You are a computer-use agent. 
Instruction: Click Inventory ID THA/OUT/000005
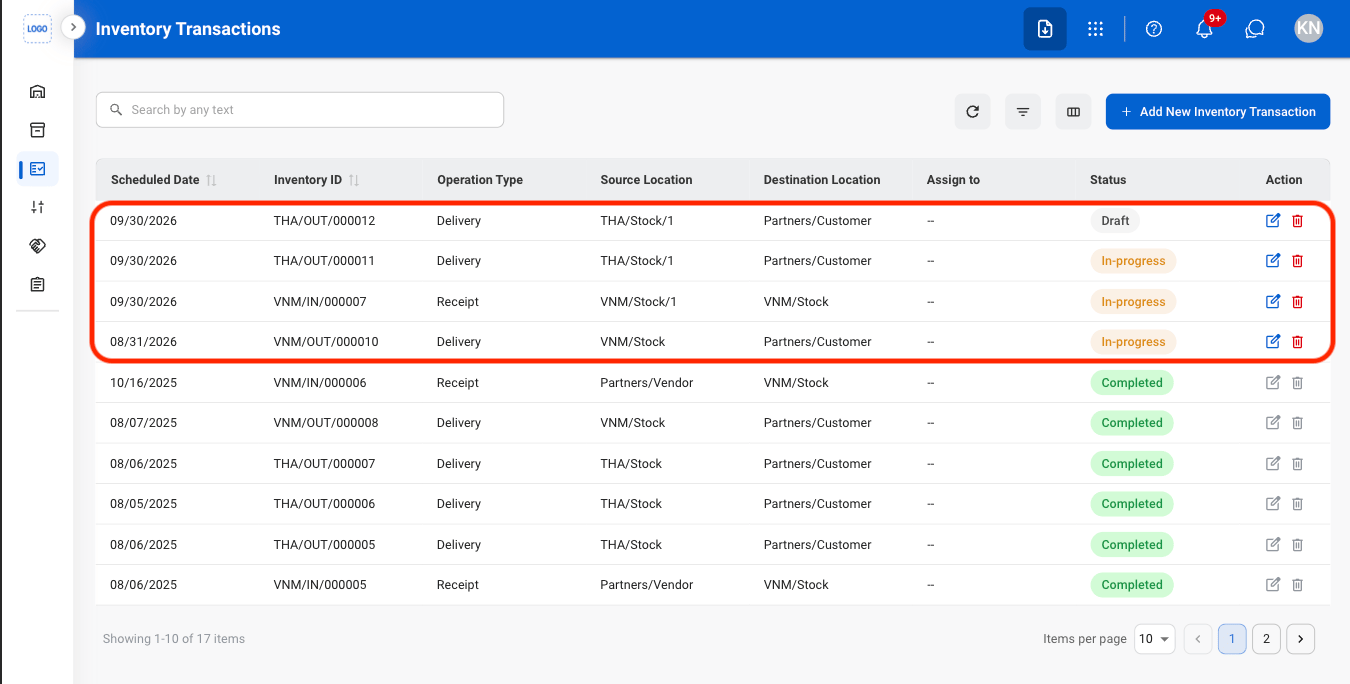click(324, 545)
